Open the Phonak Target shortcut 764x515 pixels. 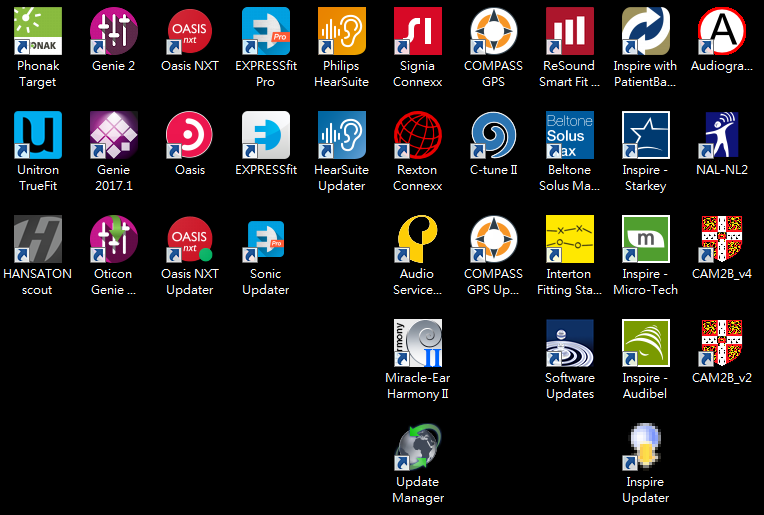click(38, 31)
